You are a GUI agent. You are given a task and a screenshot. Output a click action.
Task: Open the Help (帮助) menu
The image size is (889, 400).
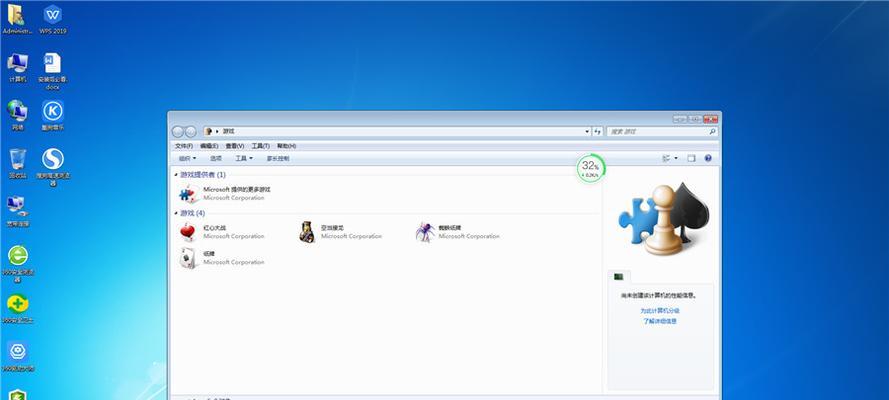(x=286, y=146)
